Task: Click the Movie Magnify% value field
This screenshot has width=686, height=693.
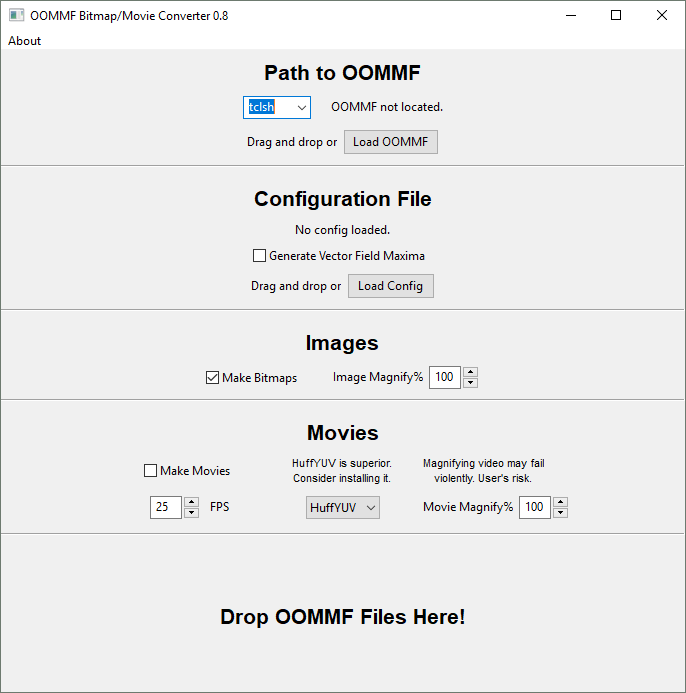Action: [x=534, y=507]
